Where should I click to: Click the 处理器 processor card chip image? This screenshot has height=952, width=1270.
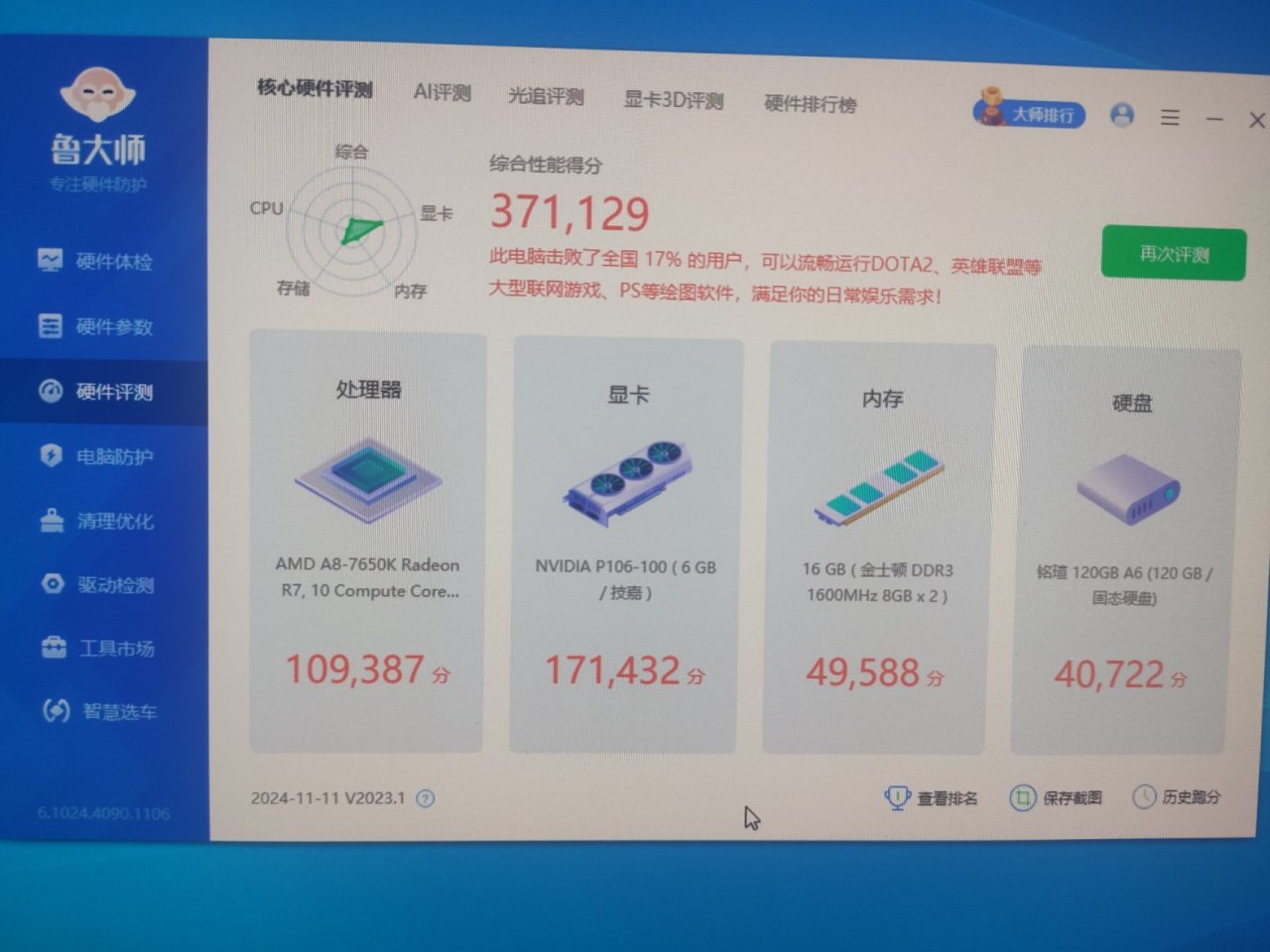pos(368,480)
